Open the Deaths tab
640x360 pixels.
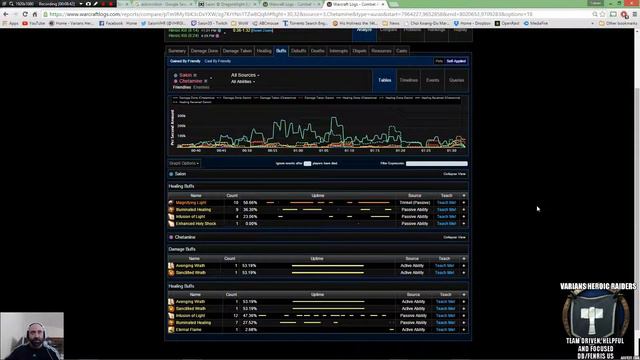pos(318,51)
